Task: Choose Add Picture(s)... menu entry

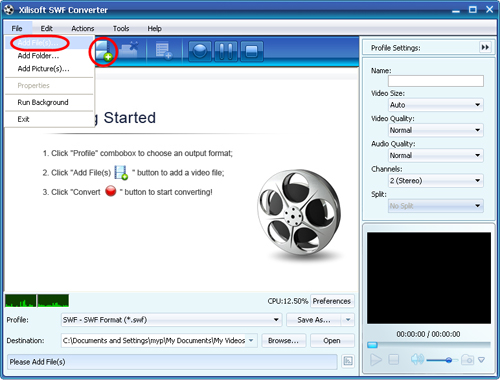Action: coord(49,69)
